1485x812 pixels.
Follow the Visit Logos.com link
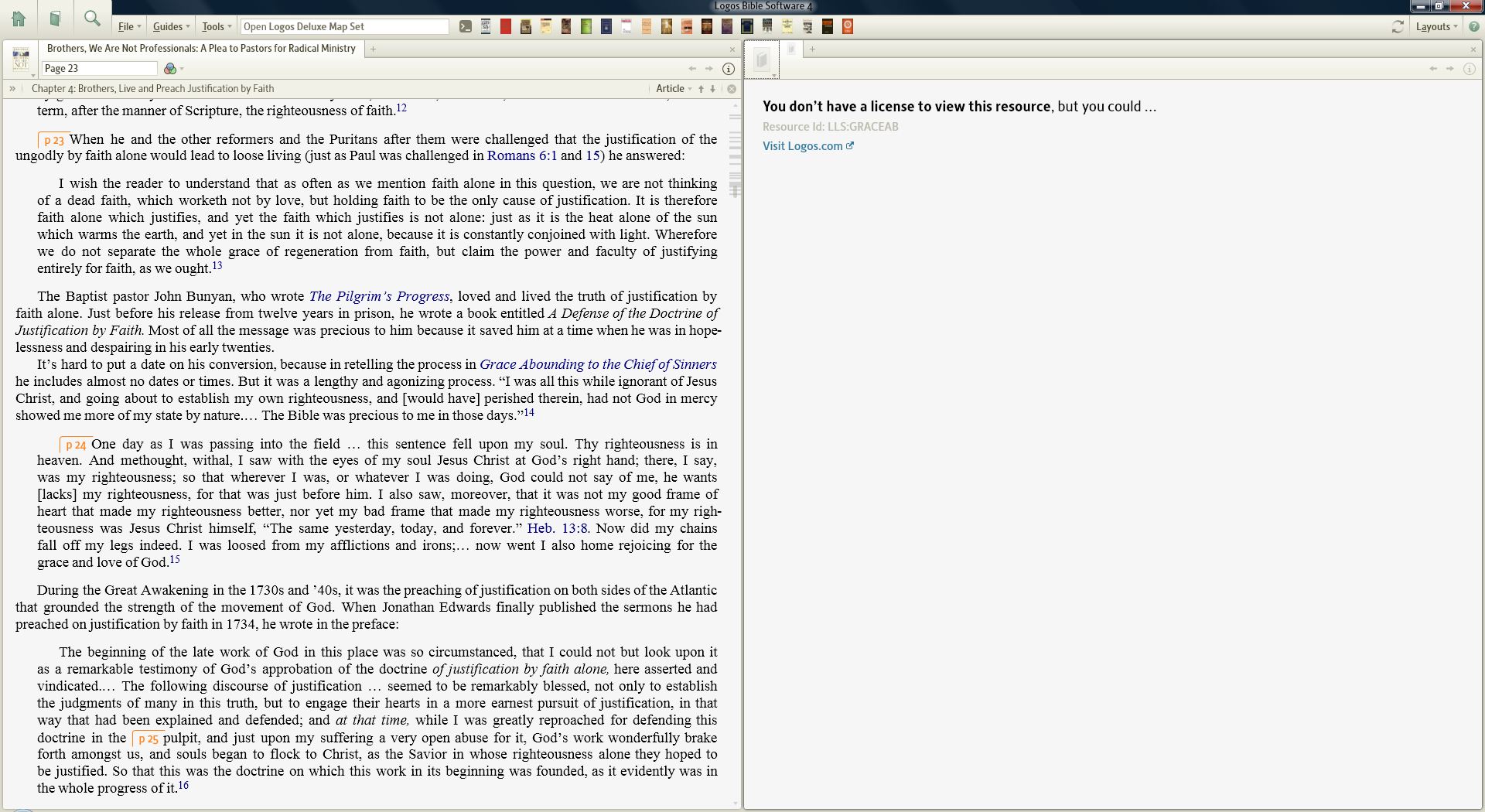pos(807,146)
